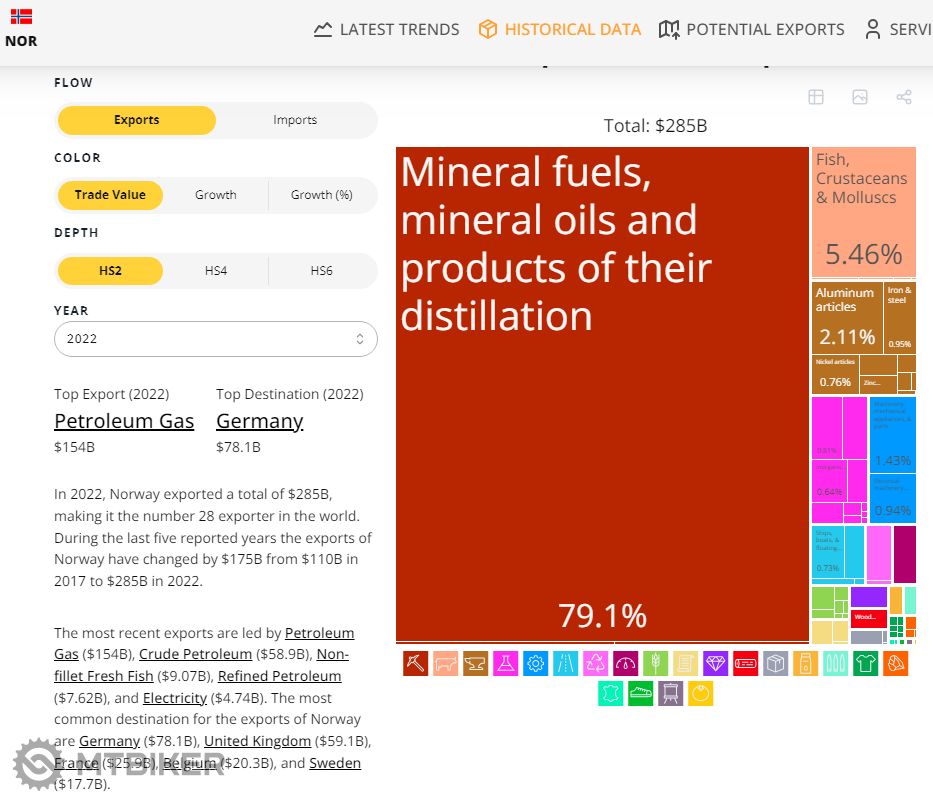The height and width of the screenshot is (801, 933).
Task: Open the Latest Trends tab
Action: [386, 29]
